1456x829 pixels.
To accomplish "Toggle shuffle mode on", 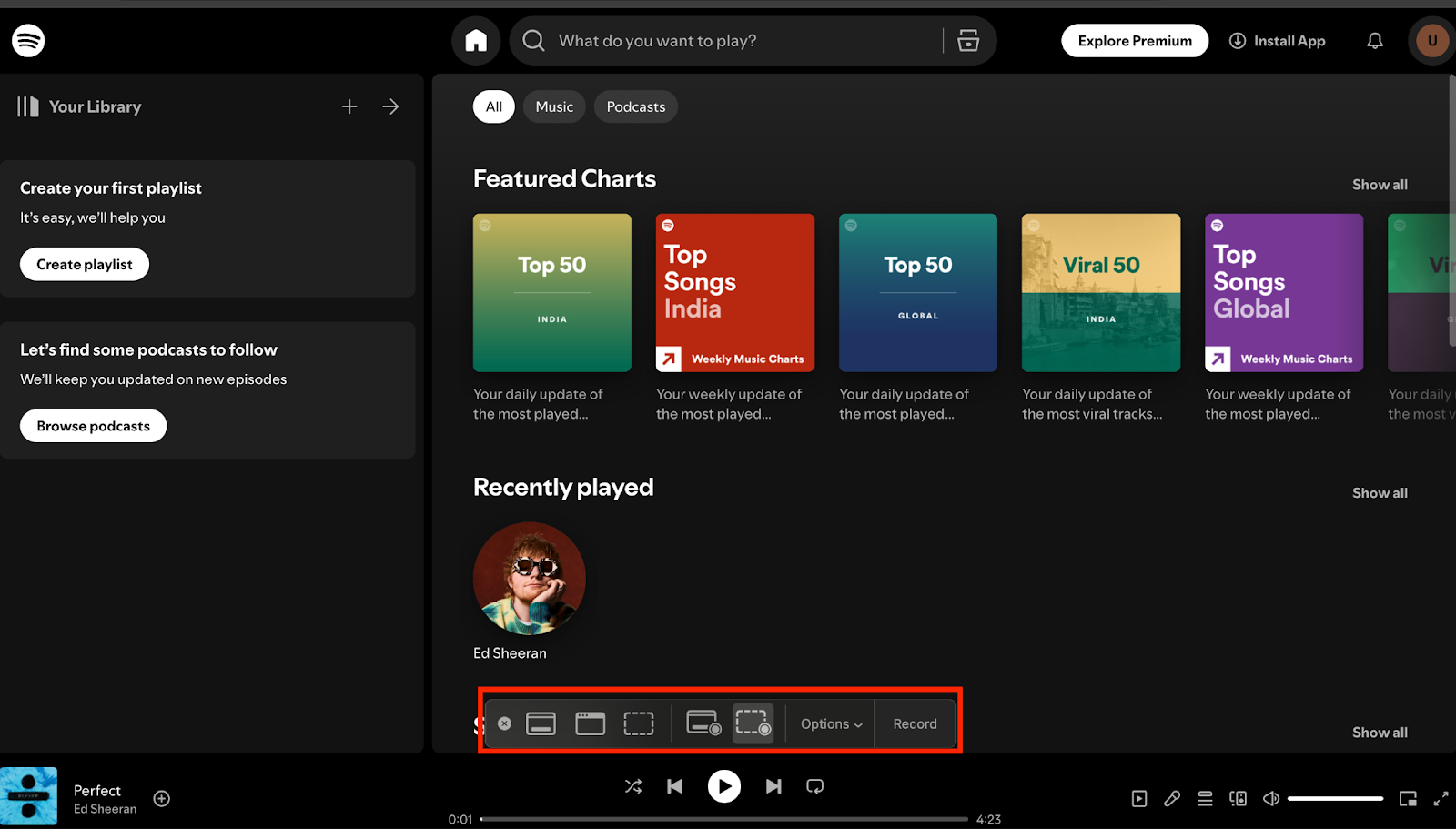I will coord(633,786).
